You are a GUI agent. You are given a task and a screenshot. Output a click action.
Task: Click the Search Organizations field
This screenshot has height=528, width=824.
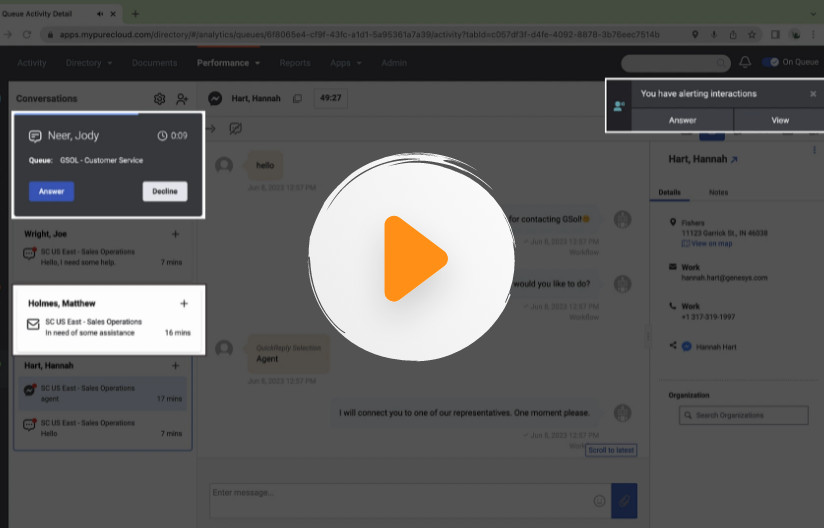743,415
